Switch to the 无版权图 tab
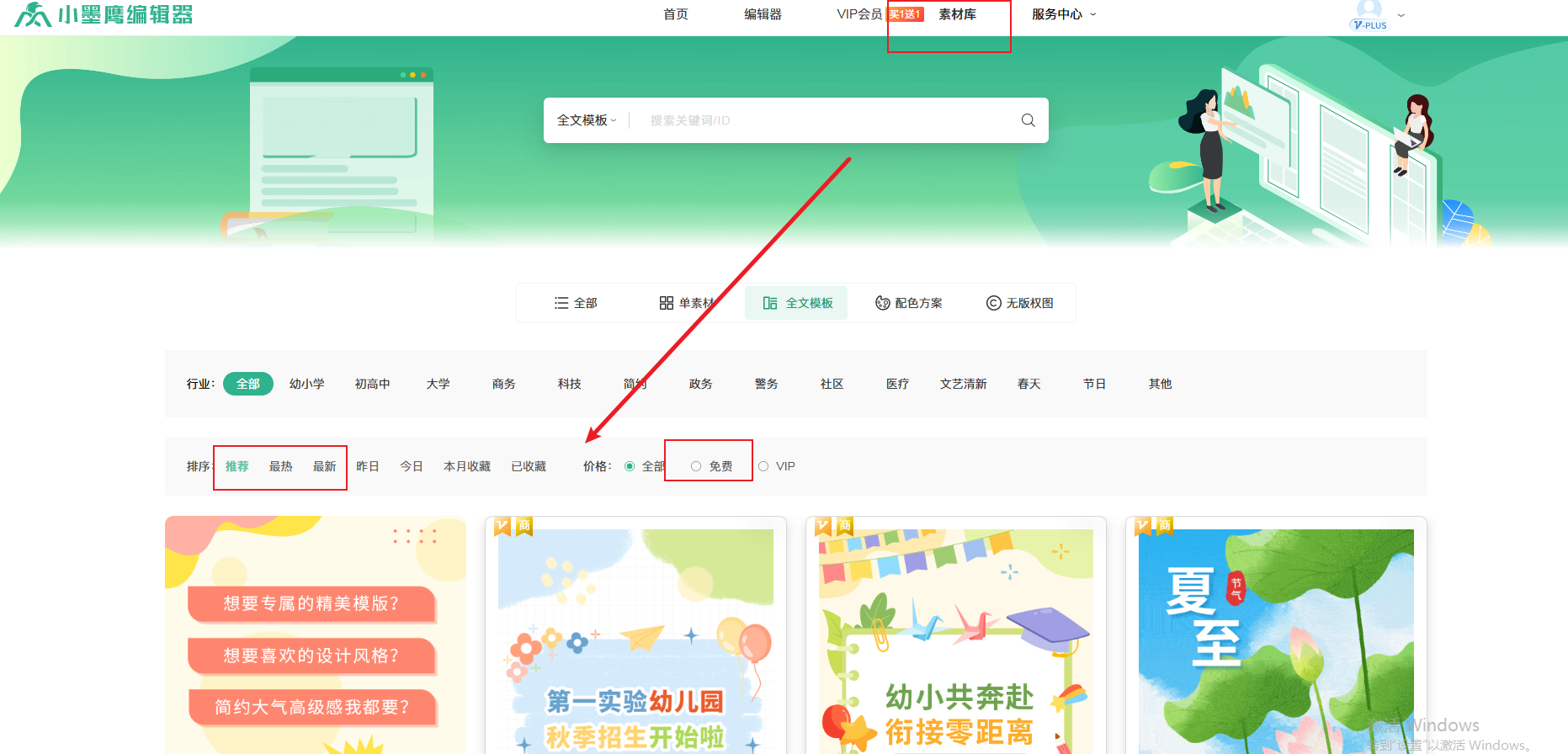This screenshot has width=1568, height=754. [1020, 303]
